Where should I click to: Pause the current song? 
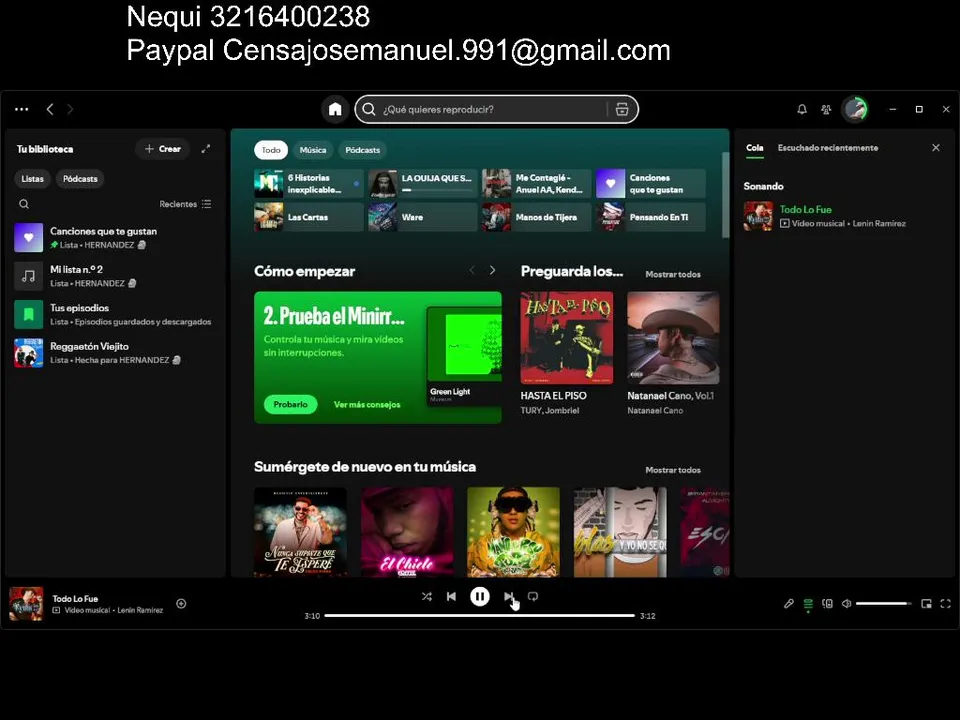tap(479, 596)
